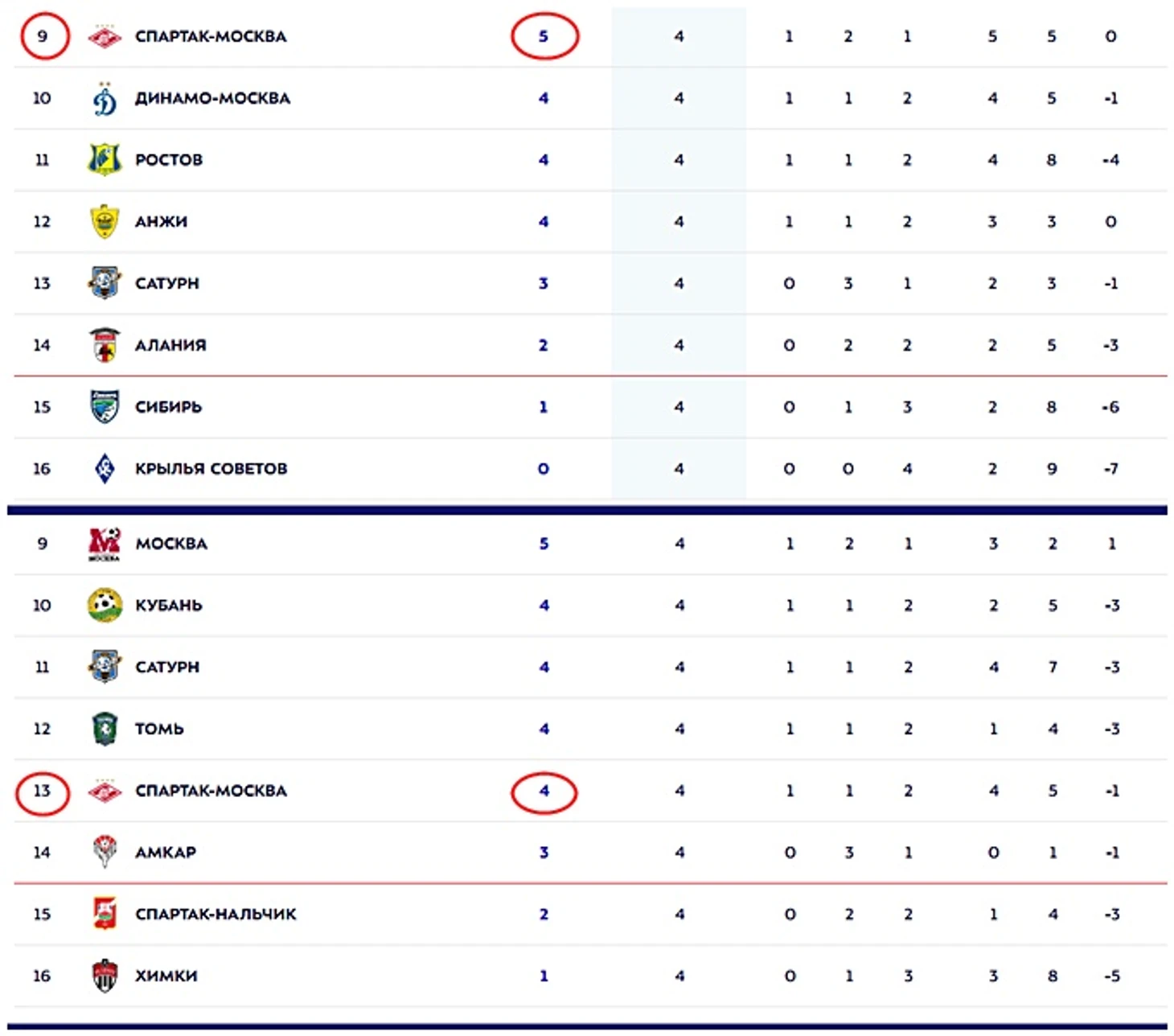Open the ДИНАМО-МОСКВА team link
This screenshot has width=1174, height=1036.
pos(212,99)
